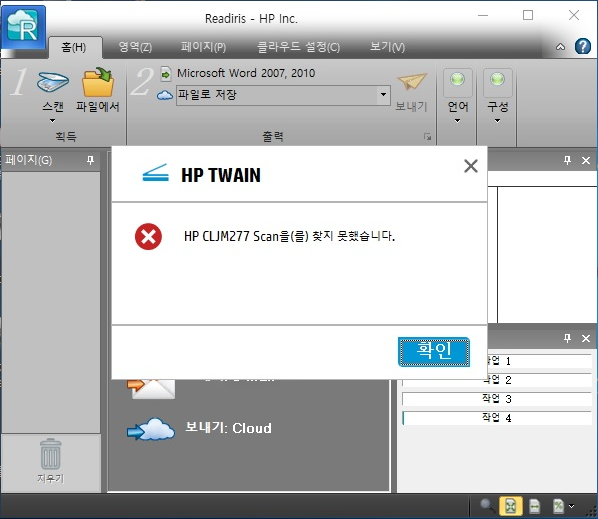The image size is (598, 519).
Task: Start a scan with the 스캔 scanner icon
Action: [53, 82]
